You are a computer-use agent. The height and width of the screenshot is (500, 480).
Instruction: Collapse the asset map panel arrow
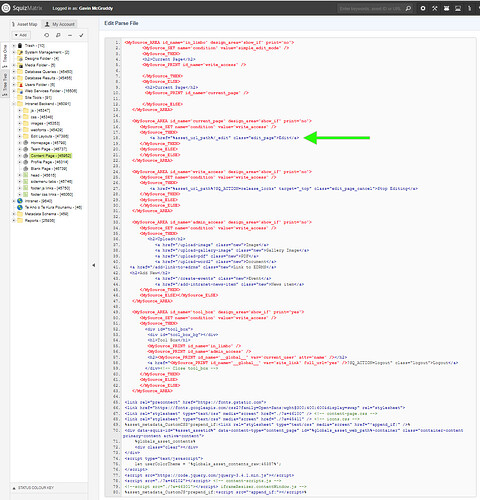coord(94,265)
